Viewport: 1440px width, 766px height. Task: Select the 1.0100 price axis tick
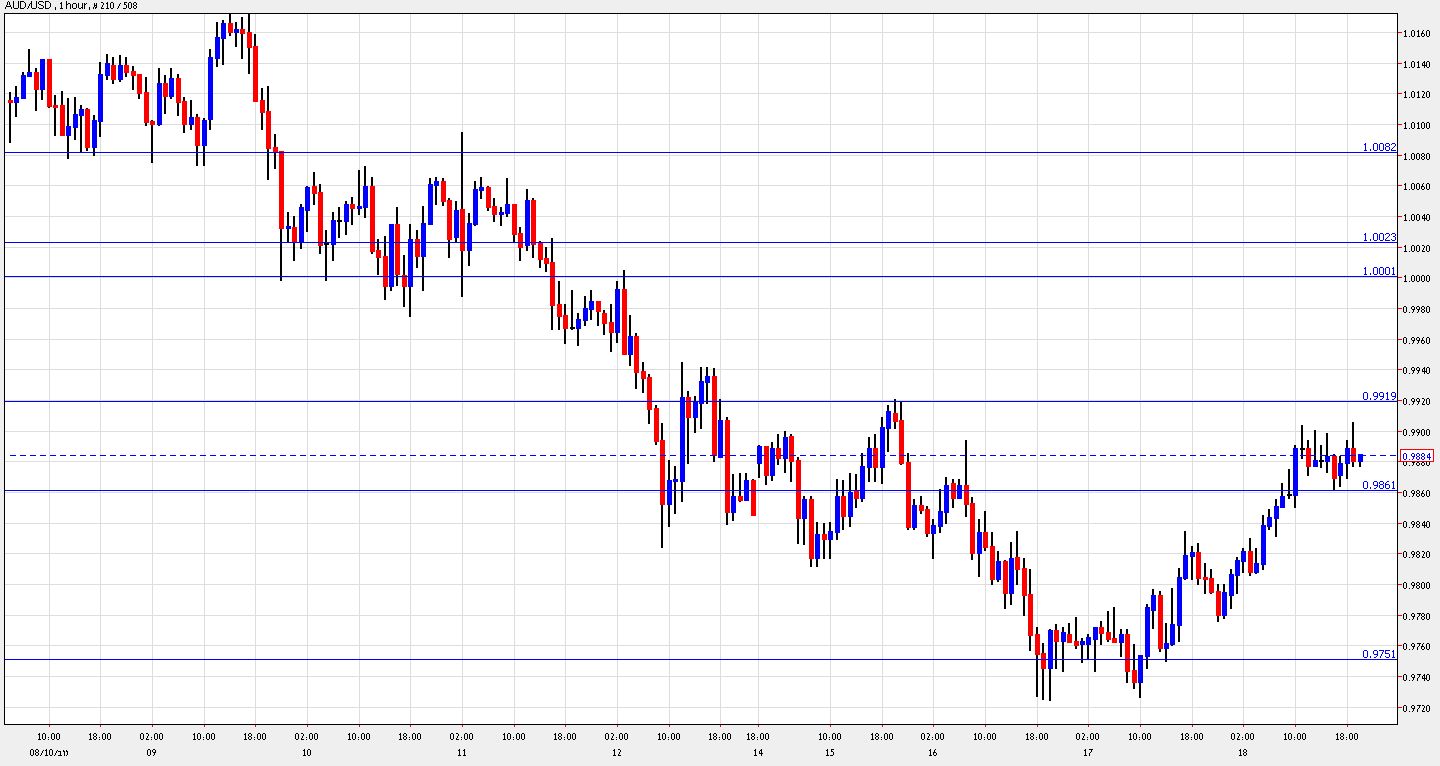[1418, 125]
